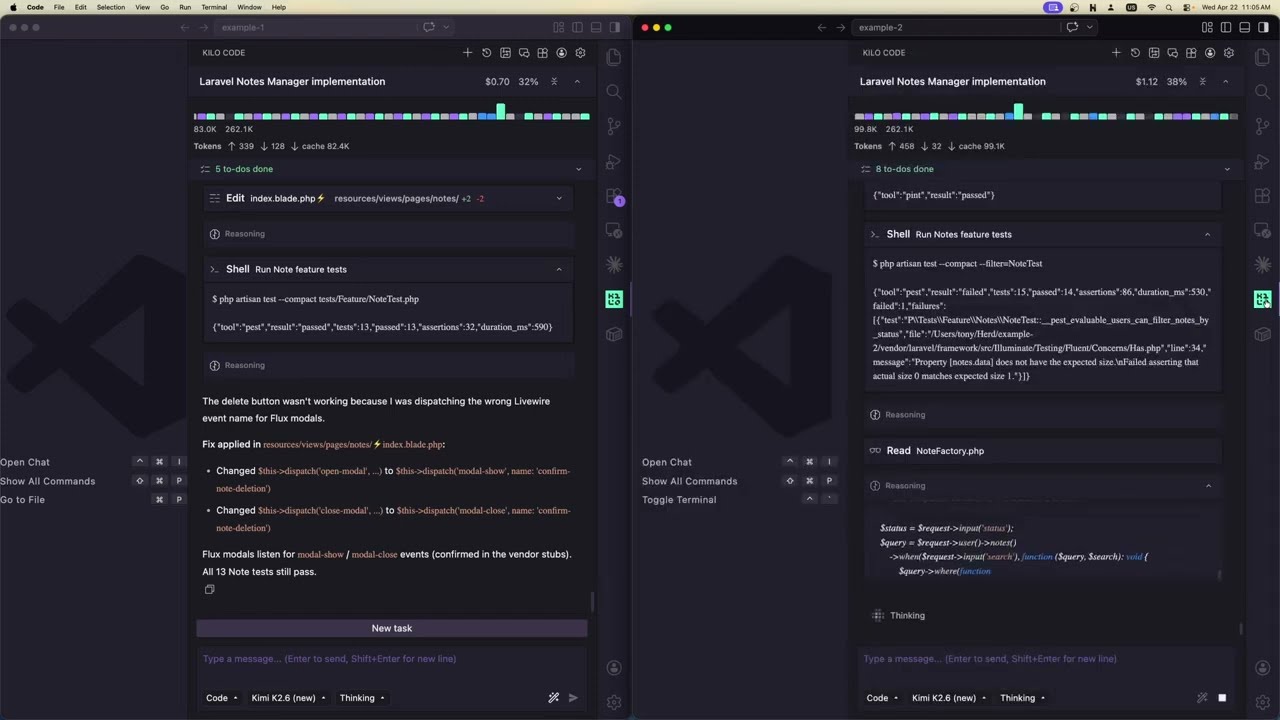Open Thinking dropdown in example-1 input
The width and height of the screenshot is (1280, 720).
362,698
